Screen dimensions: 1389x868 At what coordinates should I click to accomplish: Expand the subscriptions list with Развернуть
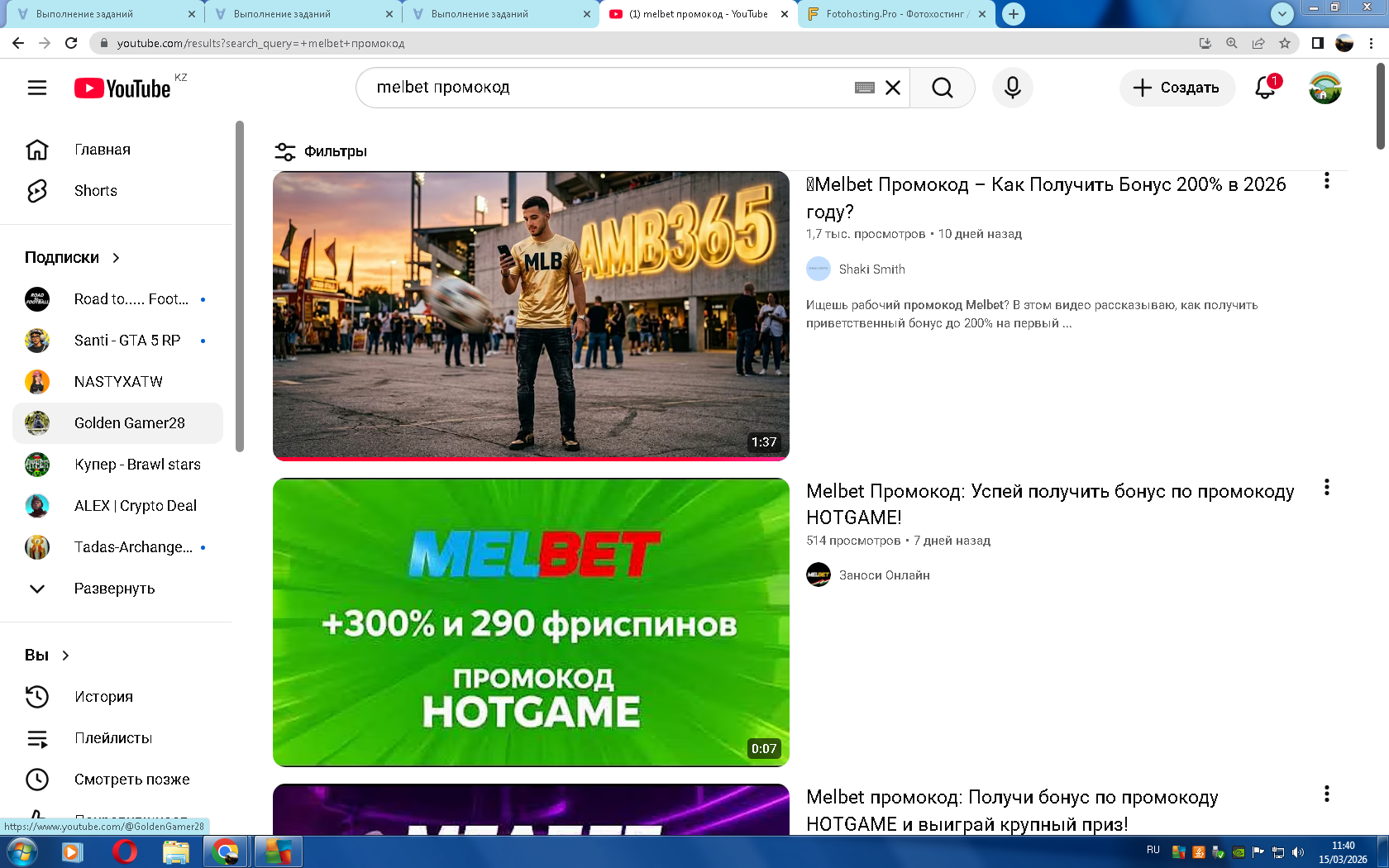[114, 589]
